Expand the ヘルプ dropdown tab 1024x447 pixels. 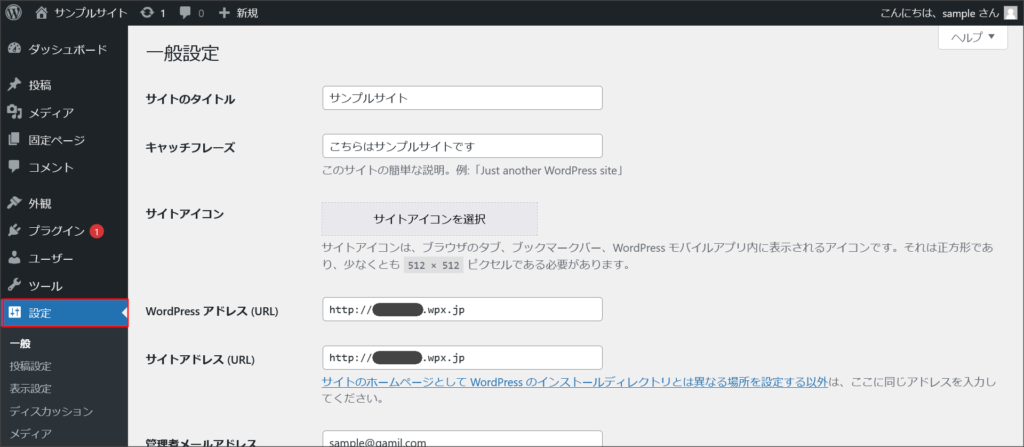973,37
